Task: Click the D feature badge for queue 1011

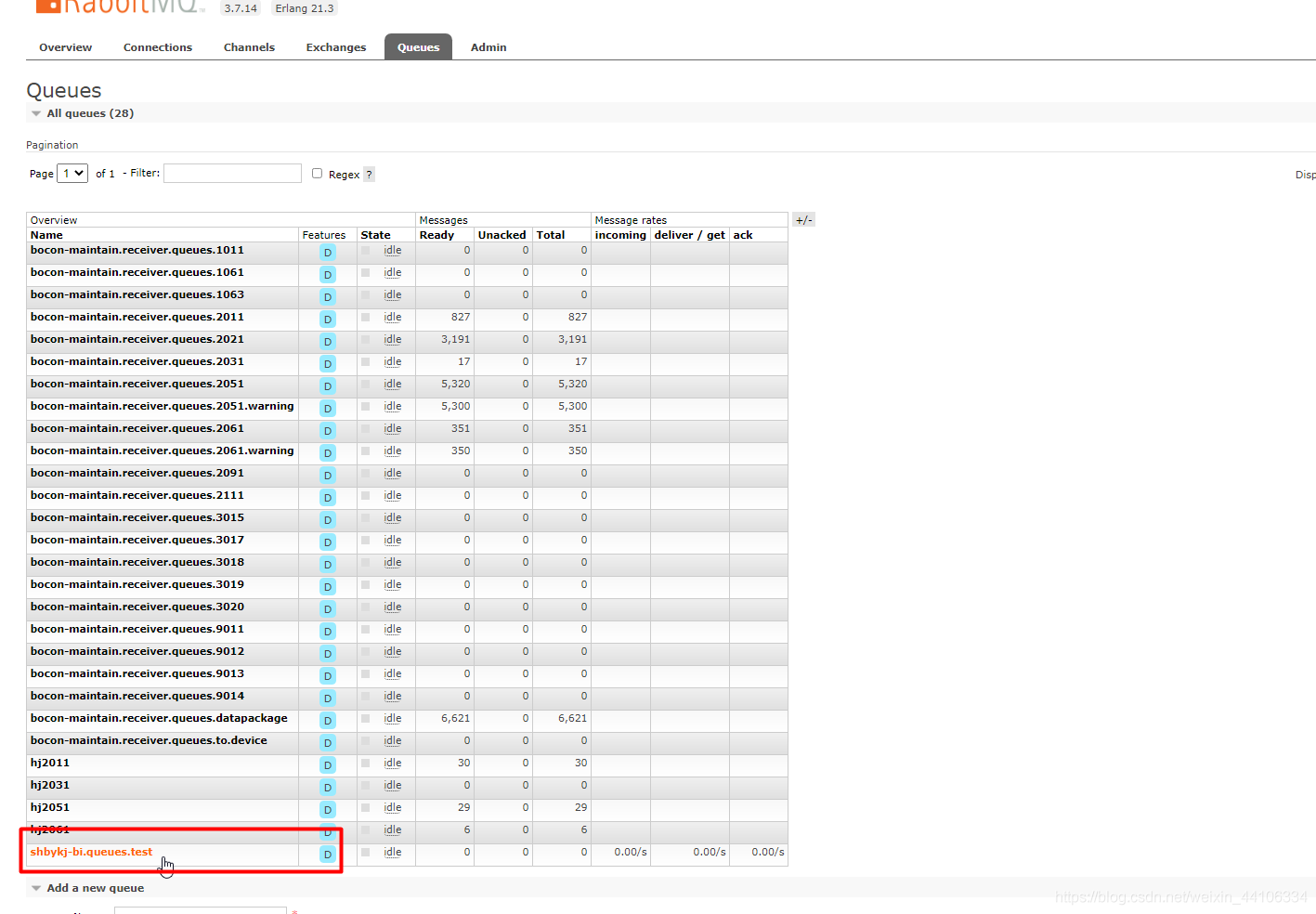Action: pos(328,253)
